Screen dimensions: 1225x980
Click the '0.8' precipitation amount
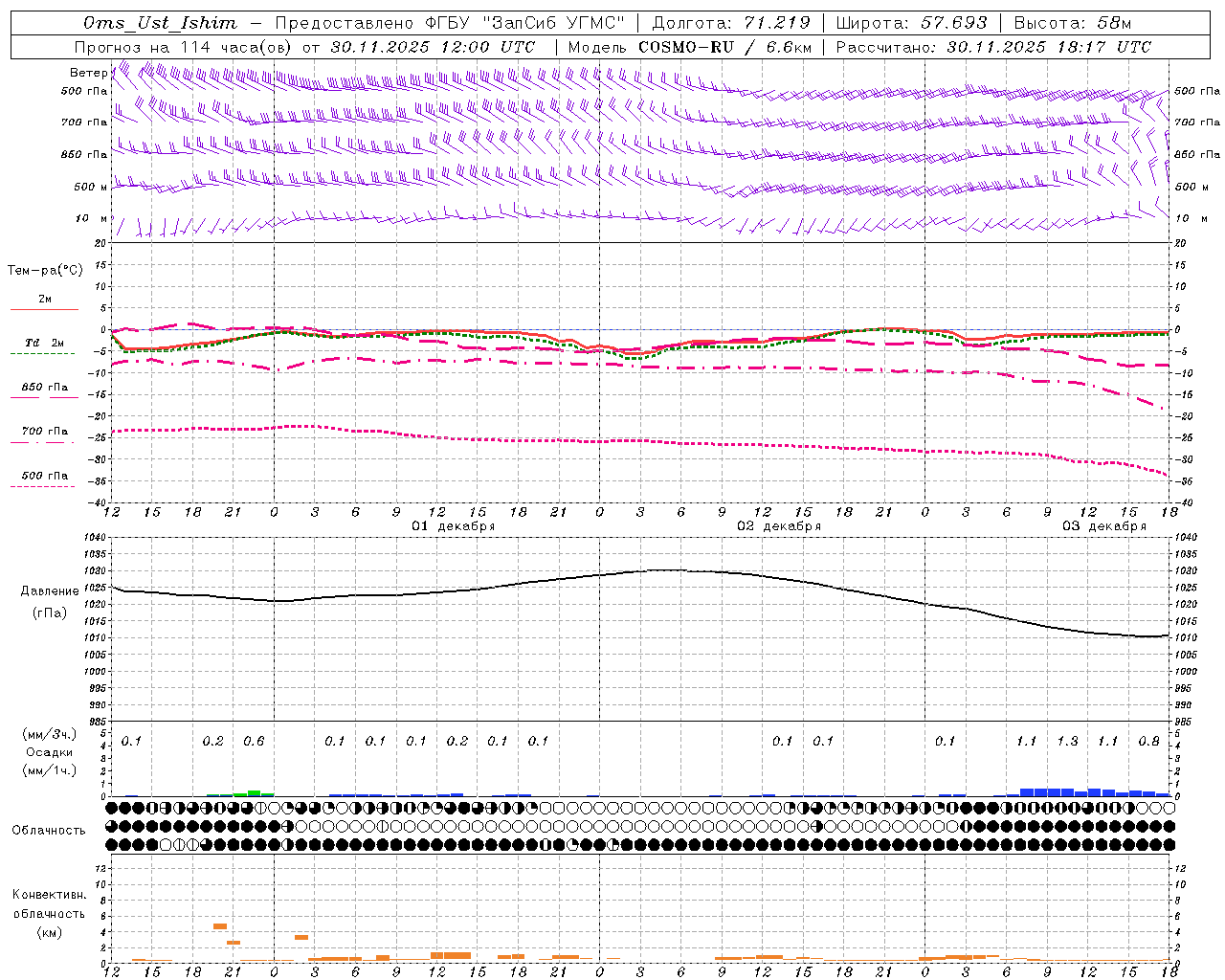coord(1149,741)
